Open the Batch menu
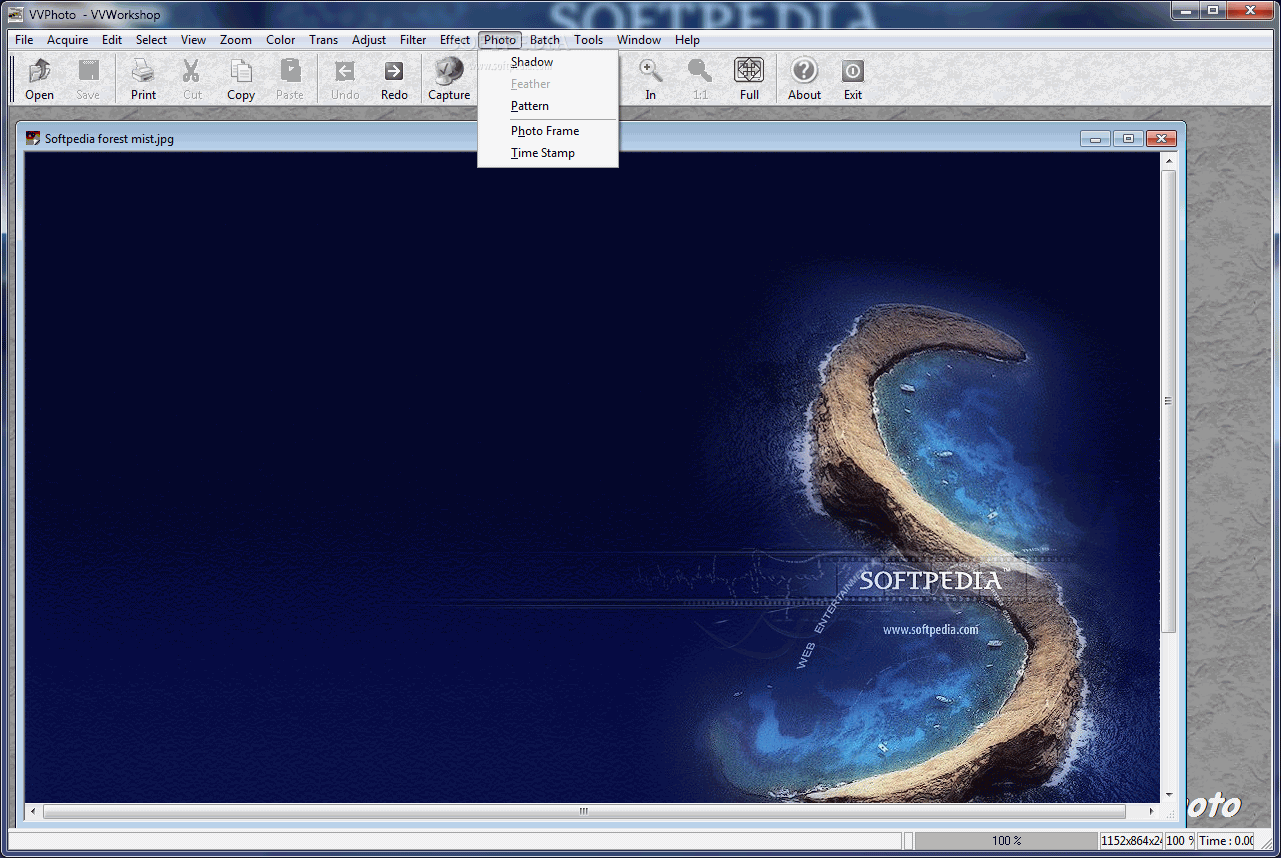Screen dimensions: 1281x858 545,40
